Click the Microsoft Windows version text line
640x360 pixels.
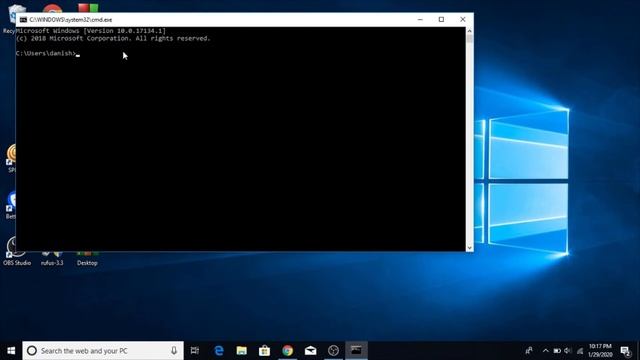91,31
